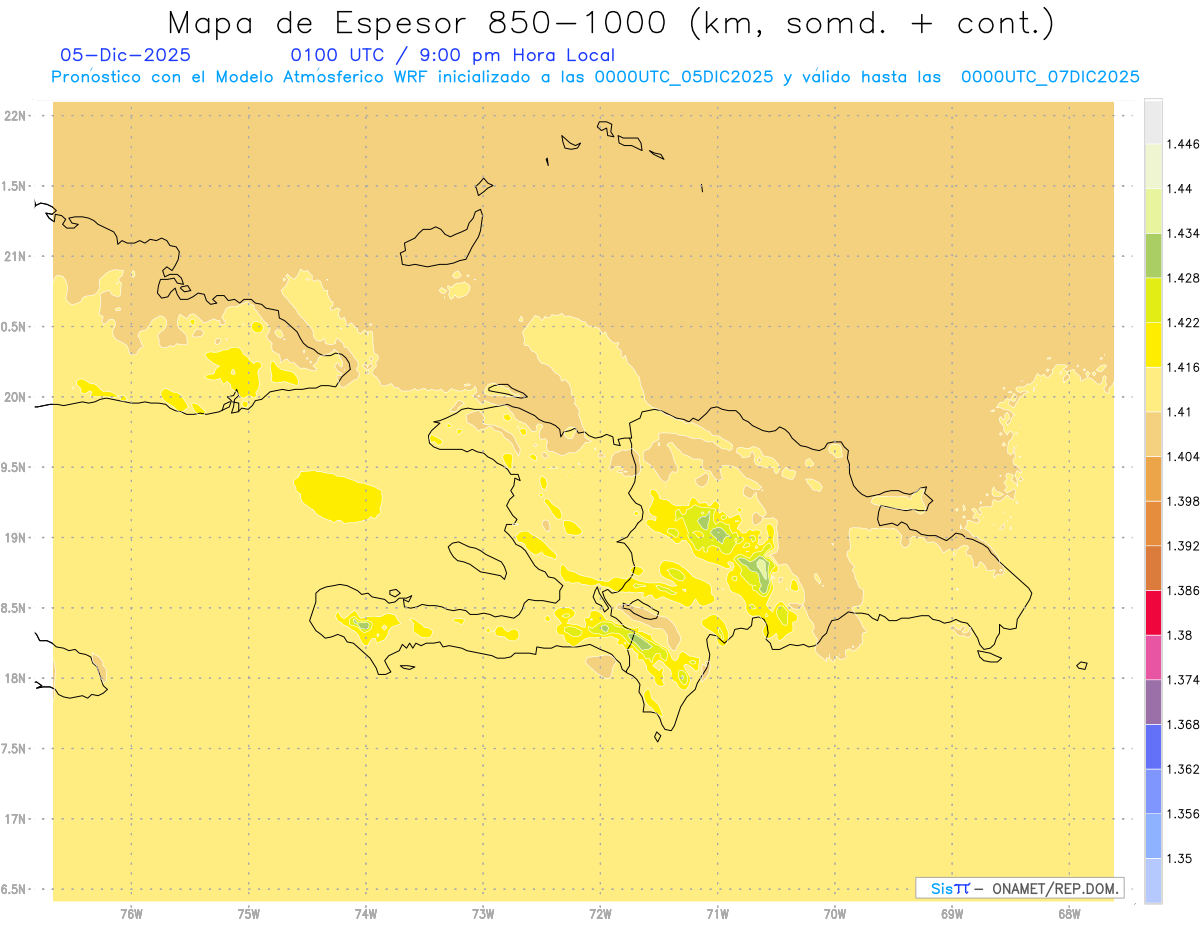Click the legend value '1.434'
This screenshot has width=1200, height=927.
click(1182, 234)
